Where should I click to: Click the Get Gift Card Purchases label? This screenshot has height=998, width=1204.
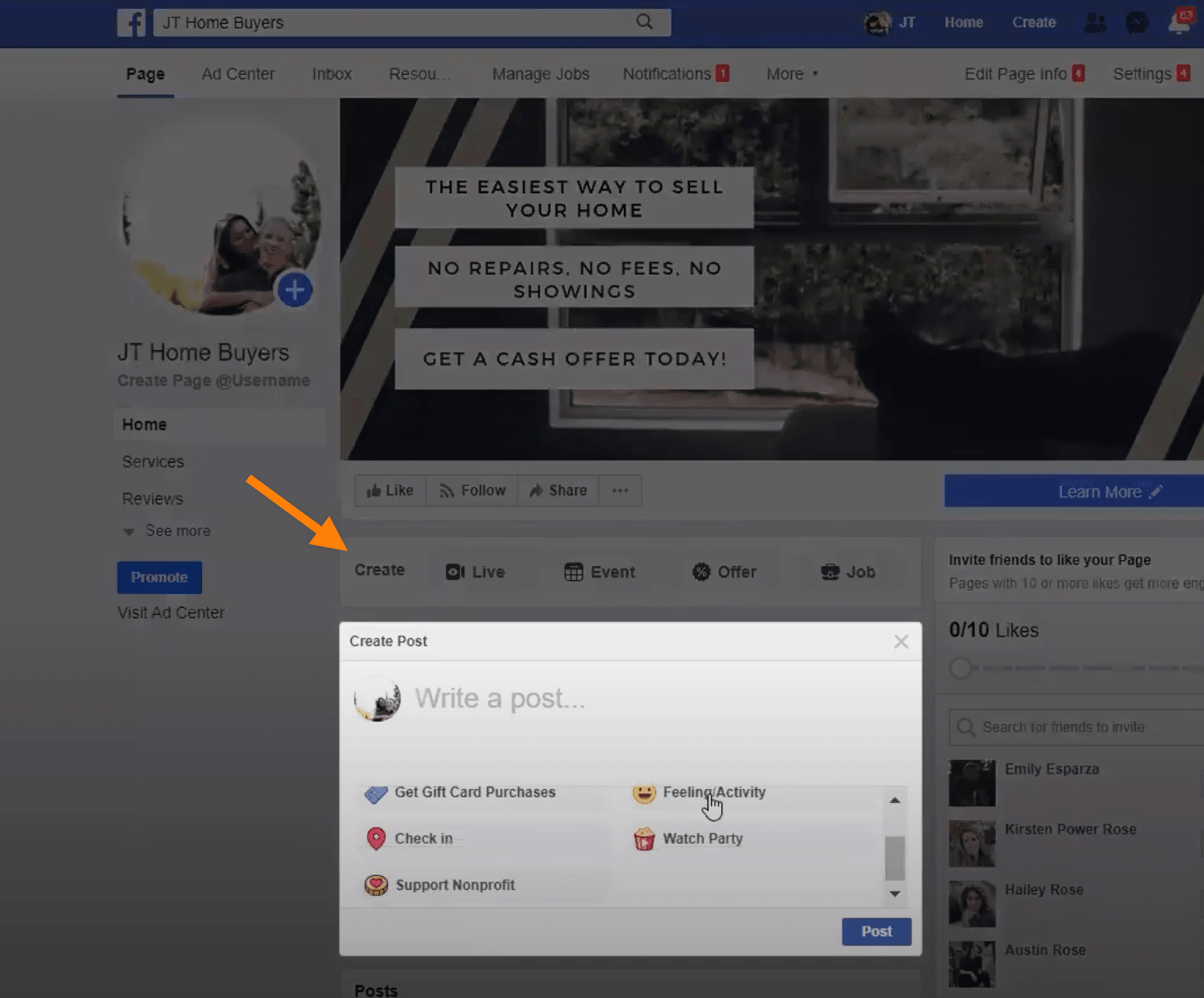coord(475,792)
